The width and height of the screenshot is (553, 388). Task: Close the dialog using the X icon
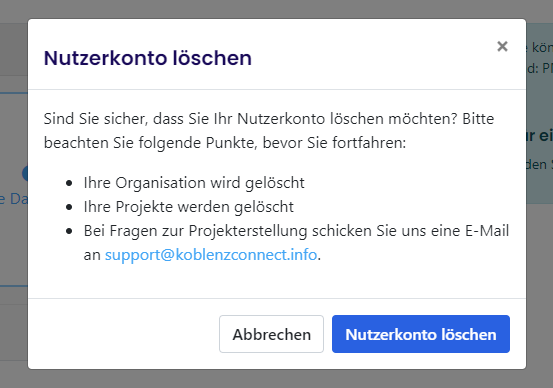click(502, 46)
